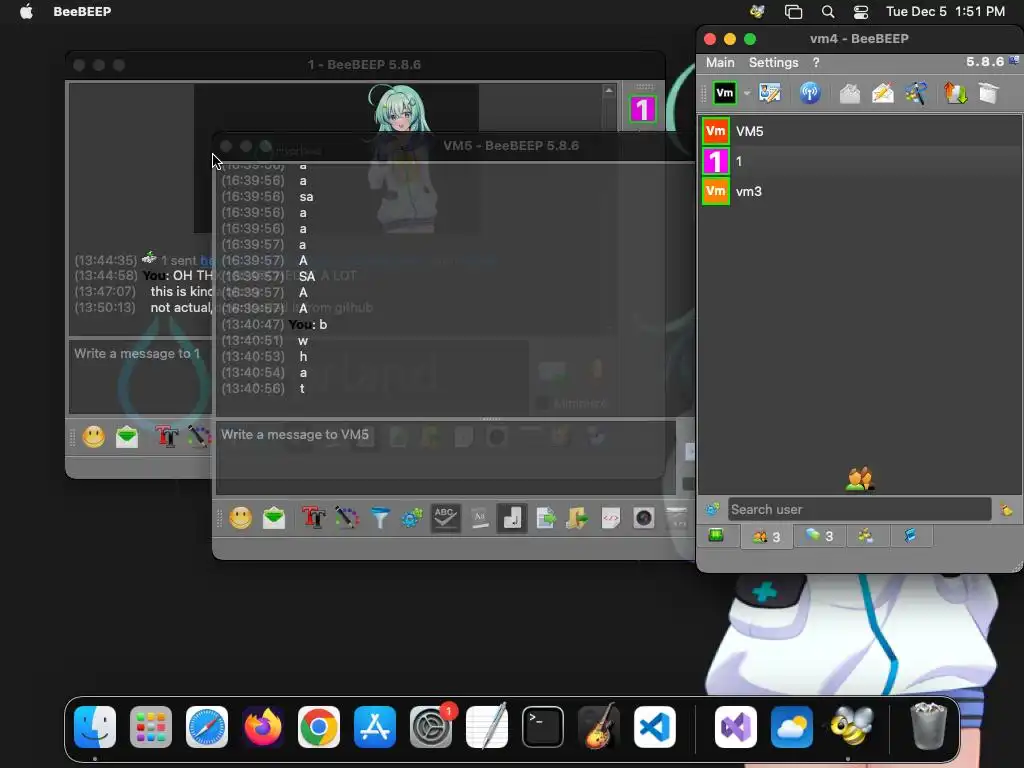Click create group chat icon in vm4 toolbar

(916, 93)
